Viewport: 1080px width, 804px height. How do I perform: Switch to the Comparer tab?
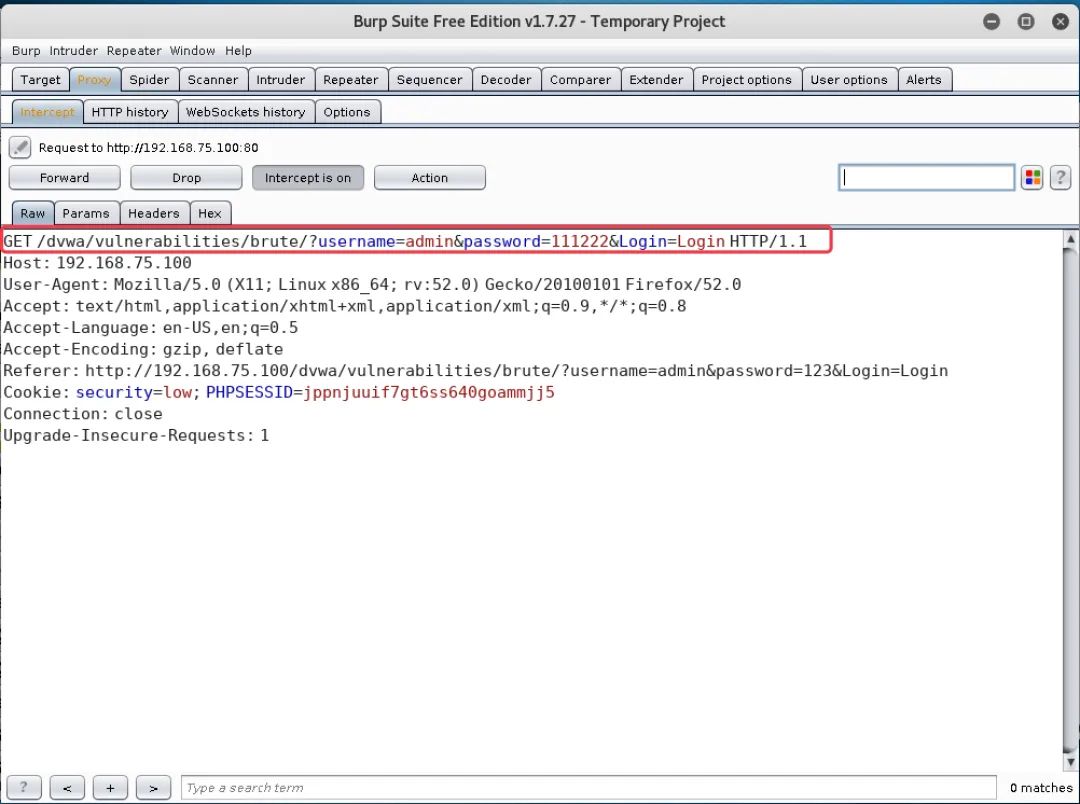pos(581,79)
